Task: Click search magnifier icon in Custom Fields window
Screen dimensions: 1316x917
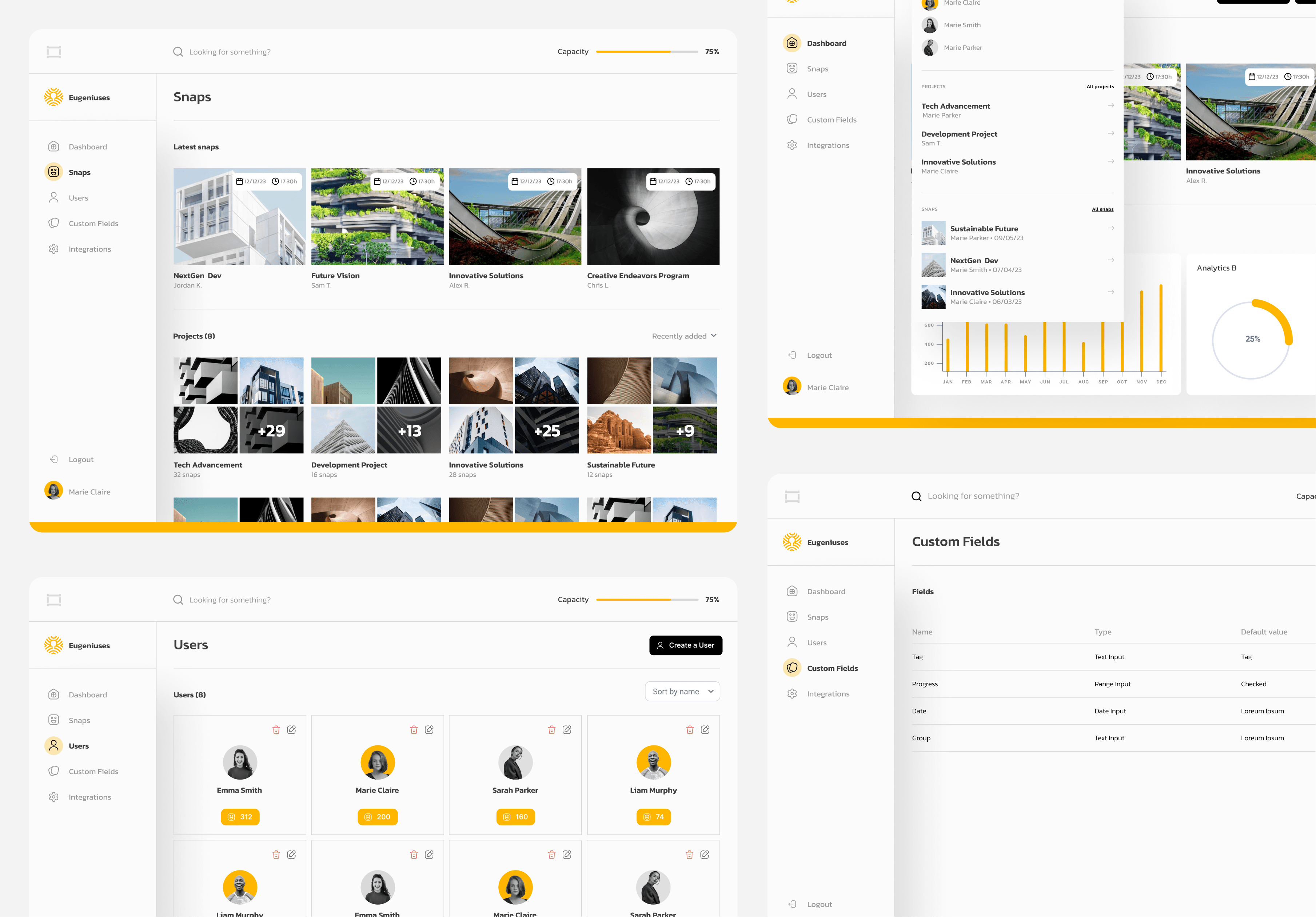Action: 917,496
